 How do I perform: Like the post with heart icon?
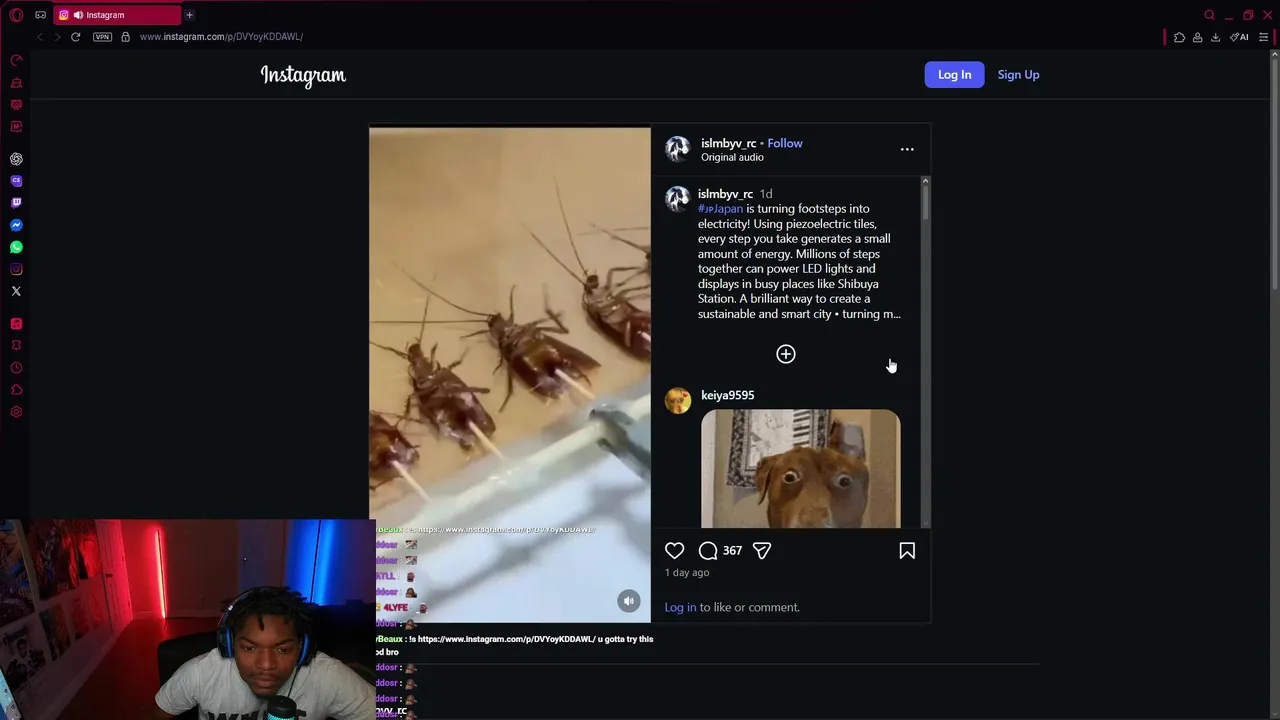coord(675,551)
